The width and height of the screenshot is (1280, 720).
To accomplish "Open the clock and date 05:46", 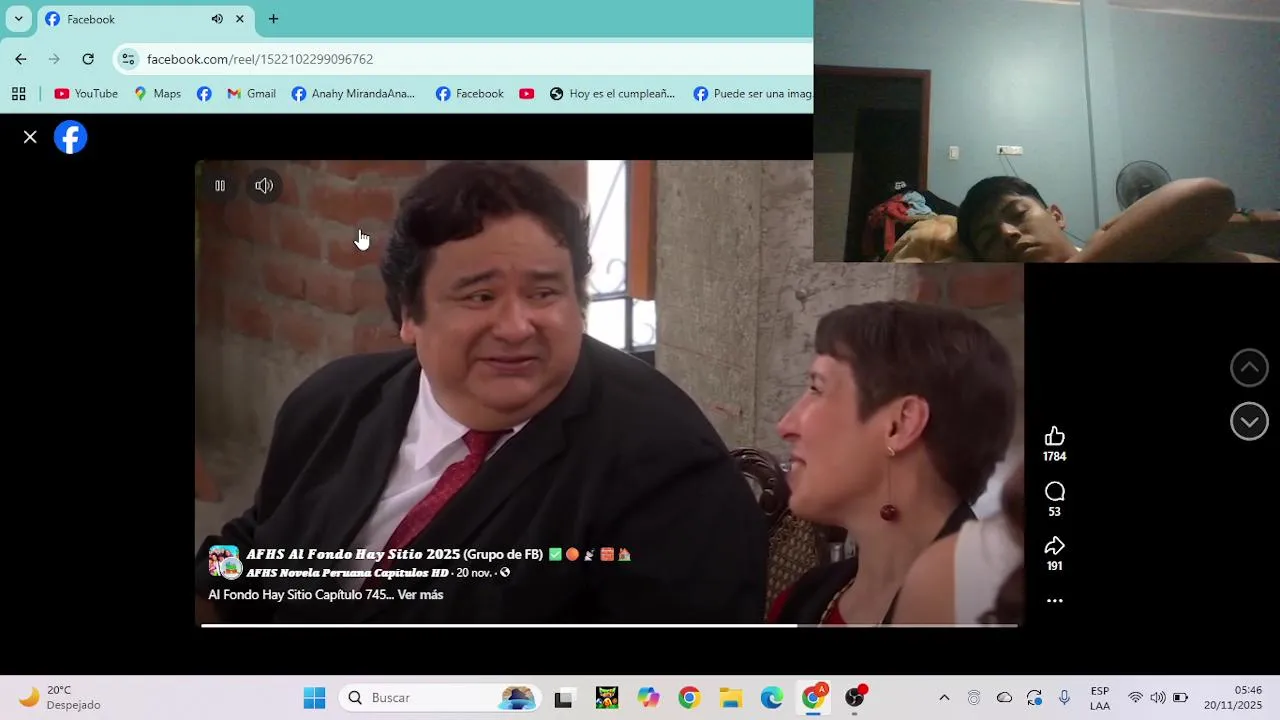I will click(x=1235, y=697).
